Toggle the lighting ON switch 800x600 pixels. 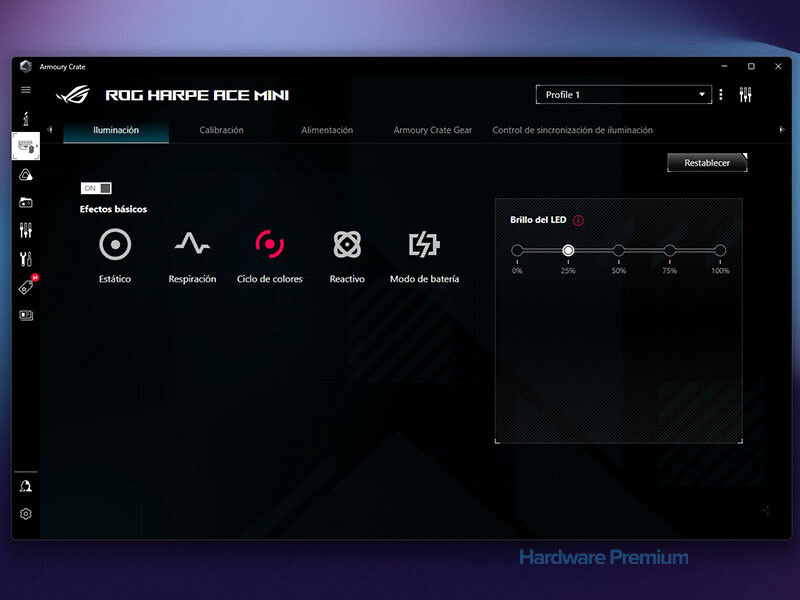pyautogui.click(x=96, y=188)
